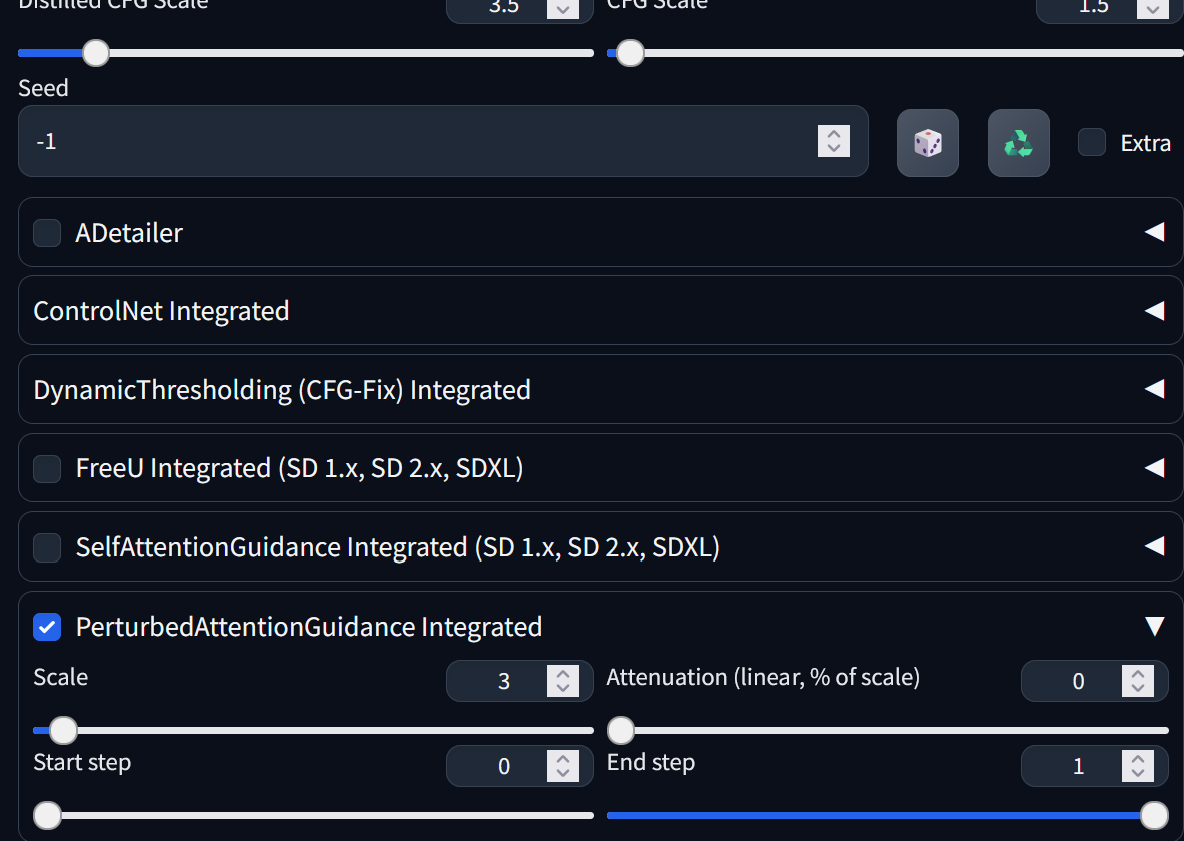Click the PerturbedAttentionGuidance Integrated label
This screenshot has width=1184, height=841.
(309, 627)
